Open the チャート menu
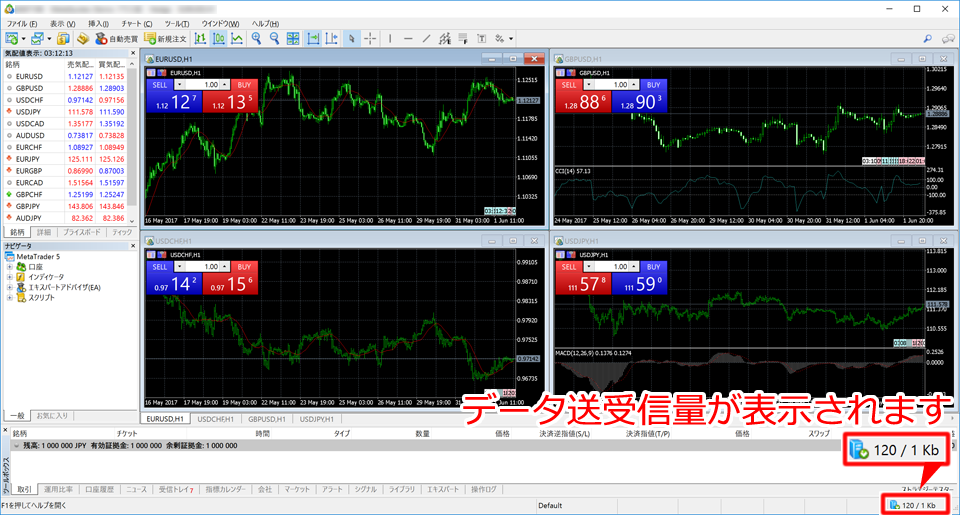960x515 pixels. [x=136, y=23]
